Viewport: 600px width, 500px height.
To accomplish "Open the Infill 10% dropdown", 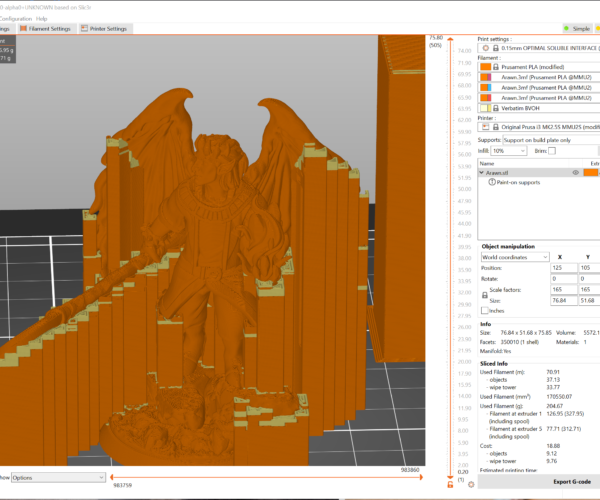I will coord(509,151).
